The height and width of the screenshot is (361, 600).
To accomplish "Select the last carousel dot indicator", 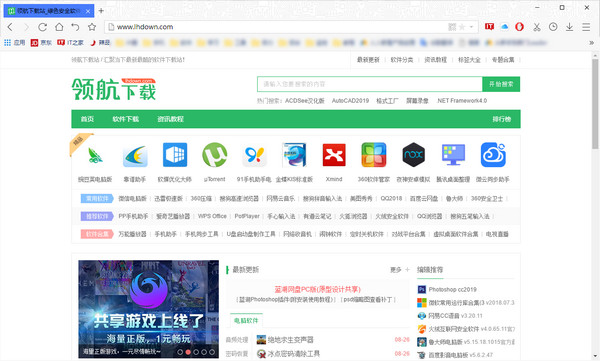I will [212, 352].
